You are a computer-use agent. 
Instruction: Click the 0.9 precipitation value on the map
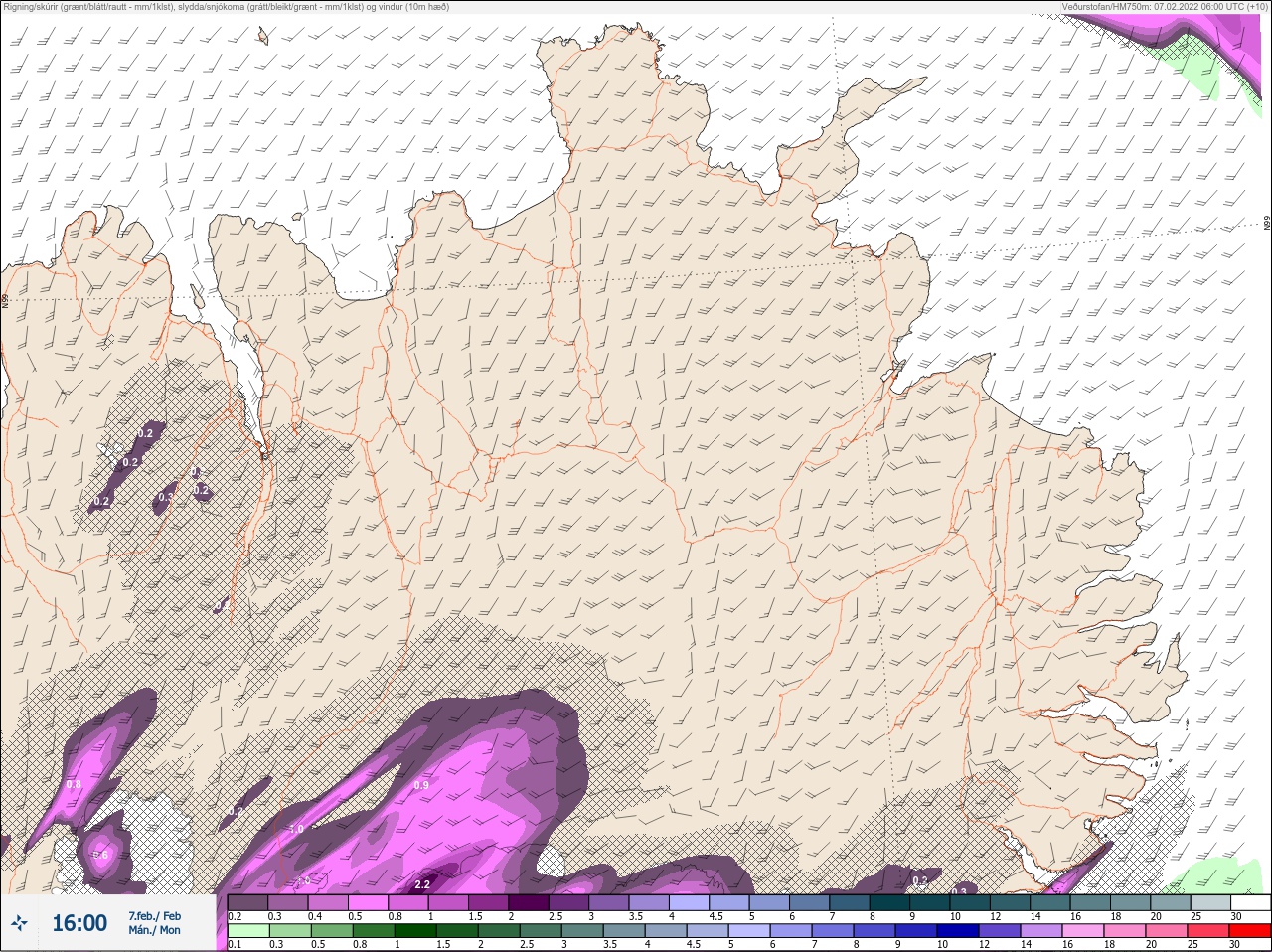click(x=421, y=785)
